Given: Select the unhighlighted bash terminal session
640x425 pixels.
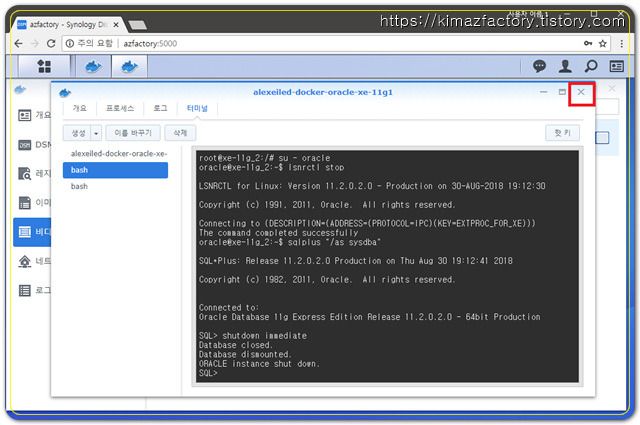Looking at the screenshot, I should tap(115, 186).
